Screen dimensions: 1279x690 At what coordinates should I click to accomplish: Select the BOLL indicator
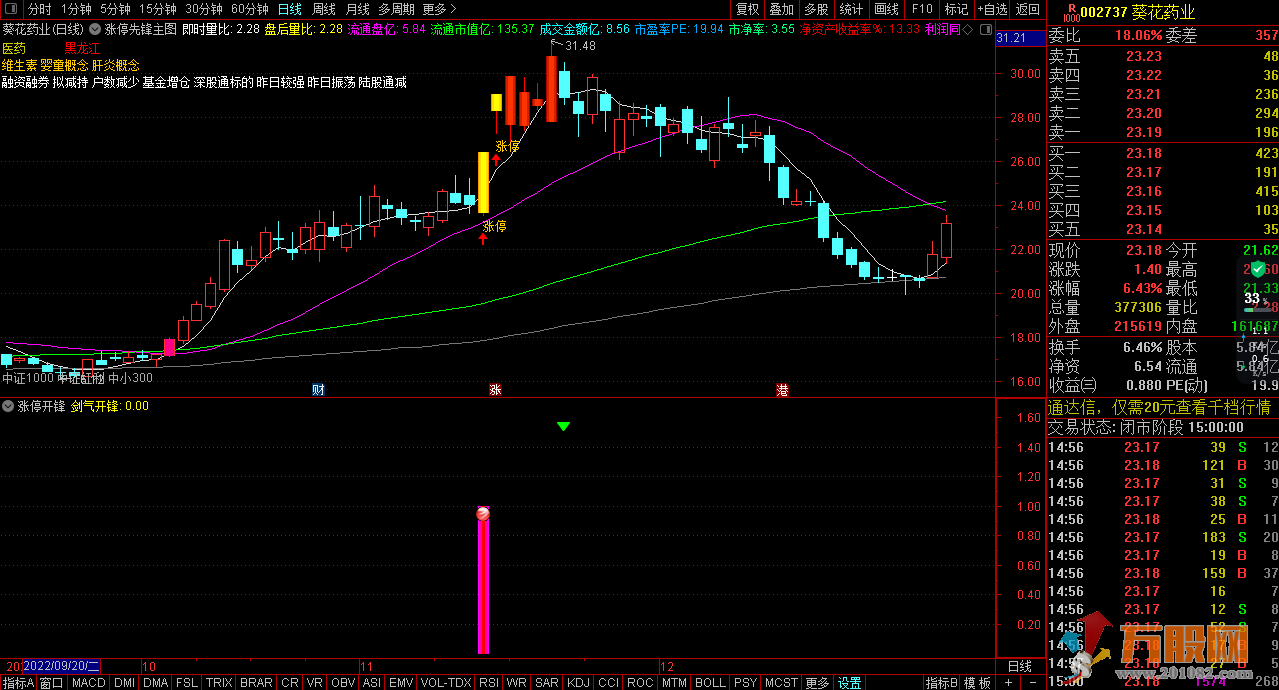click(x=709, y=683)
